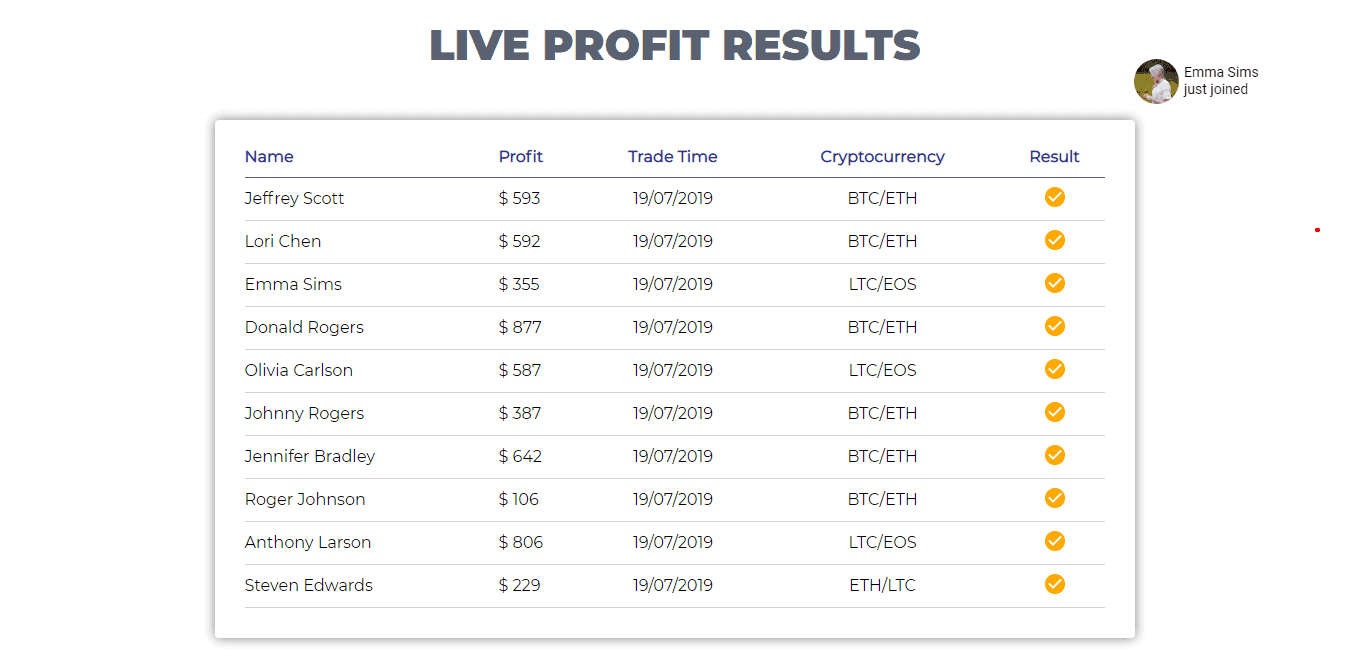Click the Trade Time column header

673,157
